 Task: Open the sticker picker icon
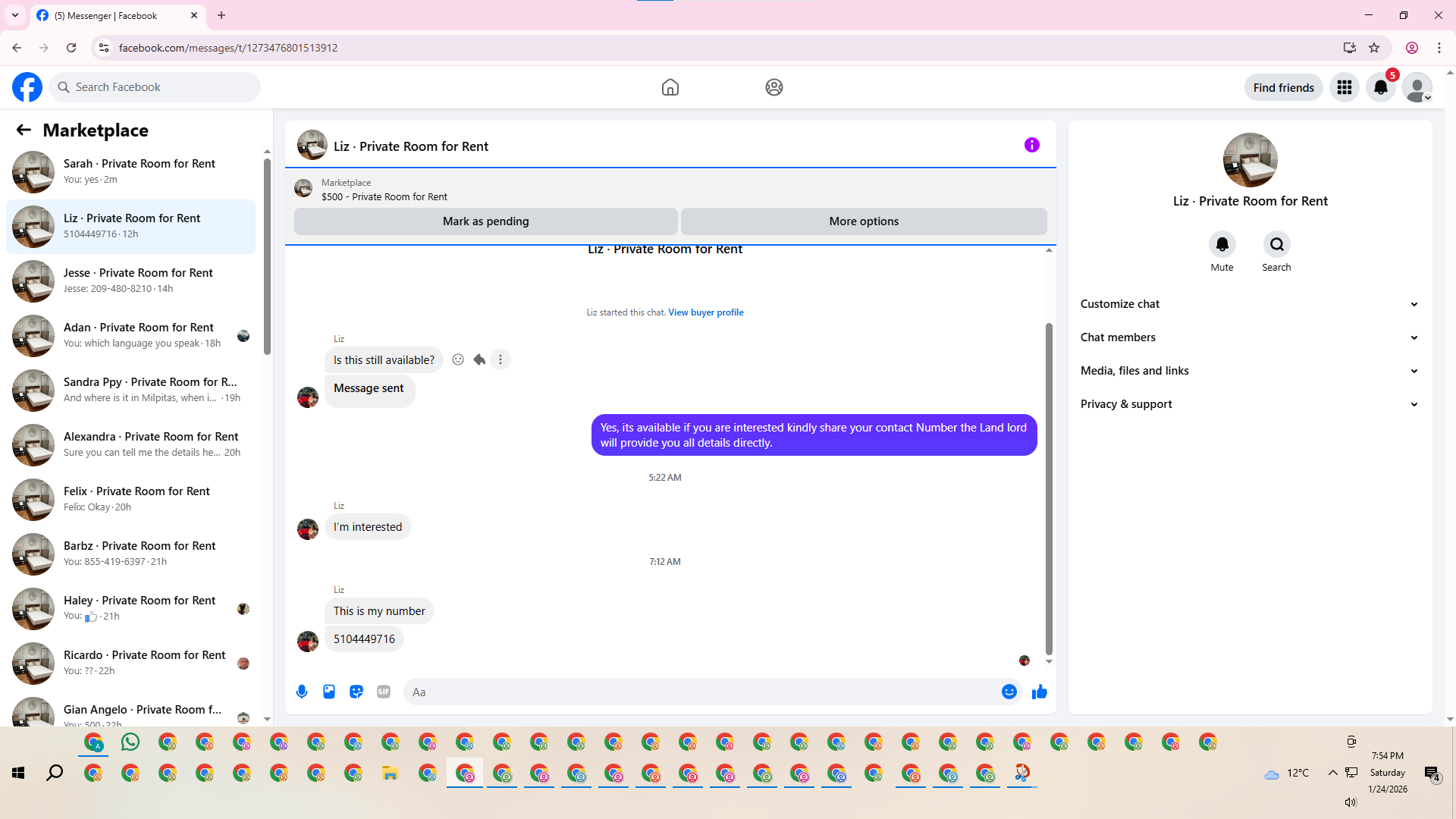(356, 692)
